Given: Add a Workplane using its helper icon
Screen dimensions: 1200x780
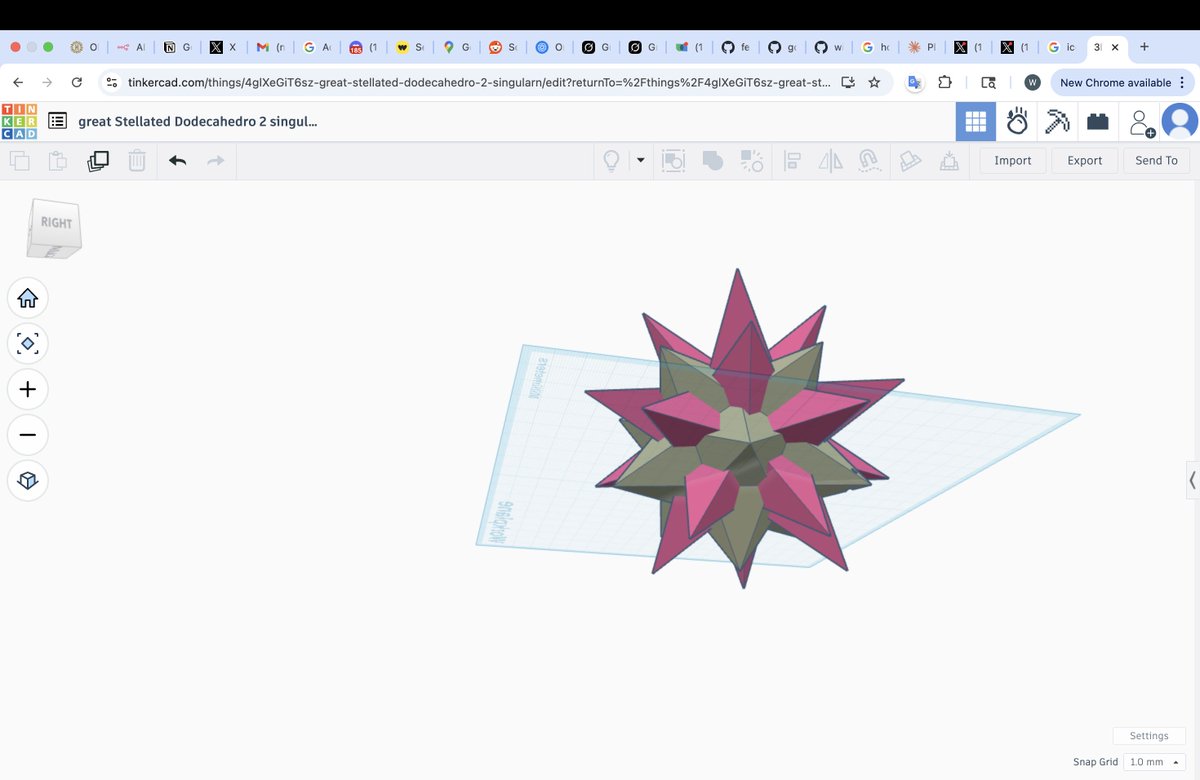Looking at the screenshot, I should 910,160.
